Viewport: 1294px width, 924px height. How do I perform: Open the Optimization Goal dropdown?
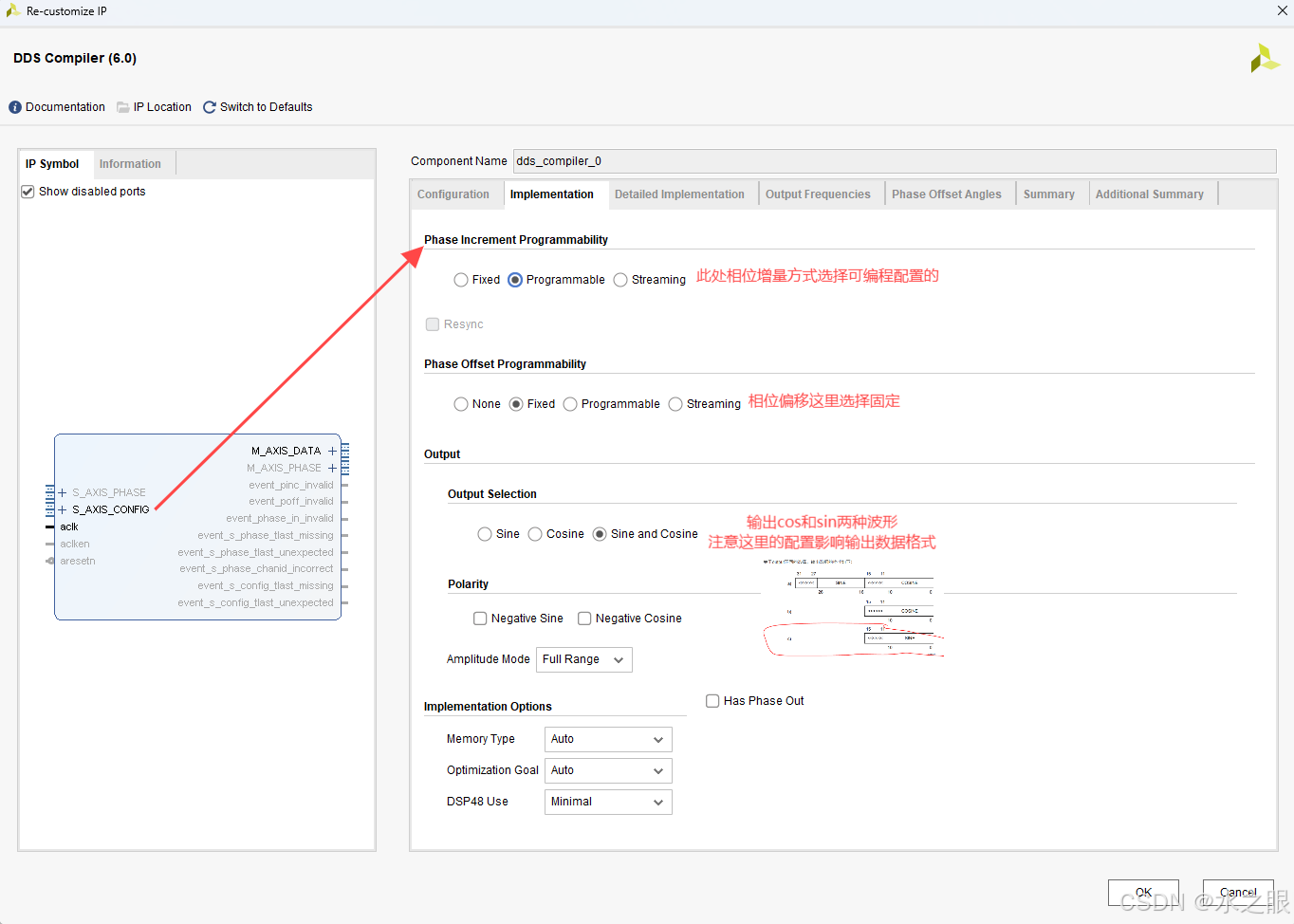pos(608,770)
